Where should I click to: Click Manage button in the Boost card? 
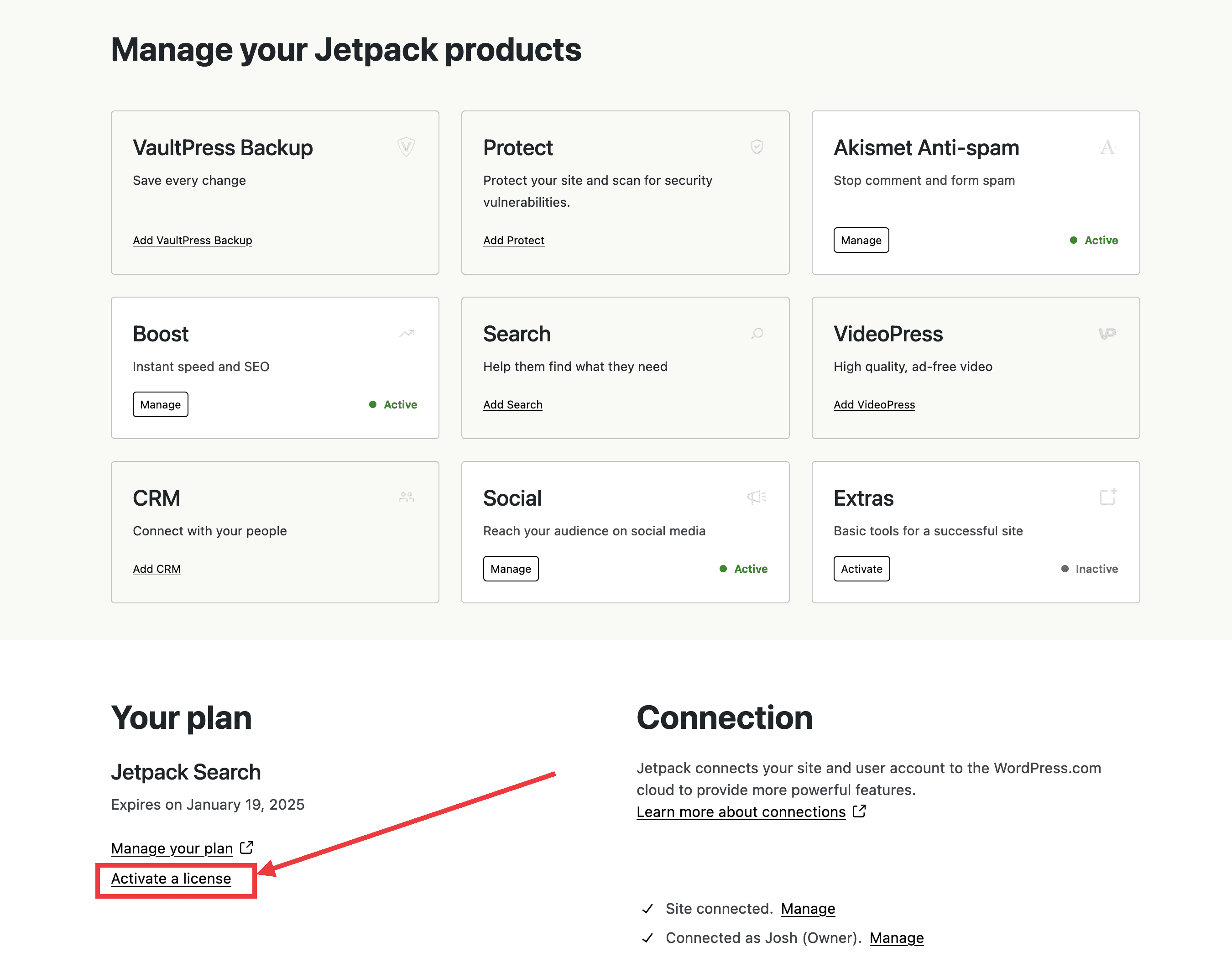tap(160, 404)
